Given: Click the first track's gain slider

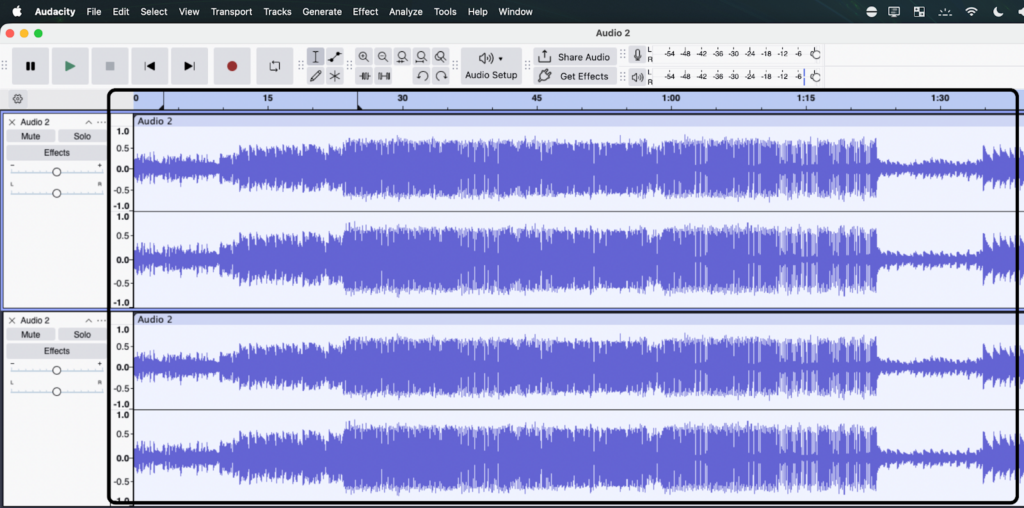Looking at the screenshot, I should [x=57, y=172].
